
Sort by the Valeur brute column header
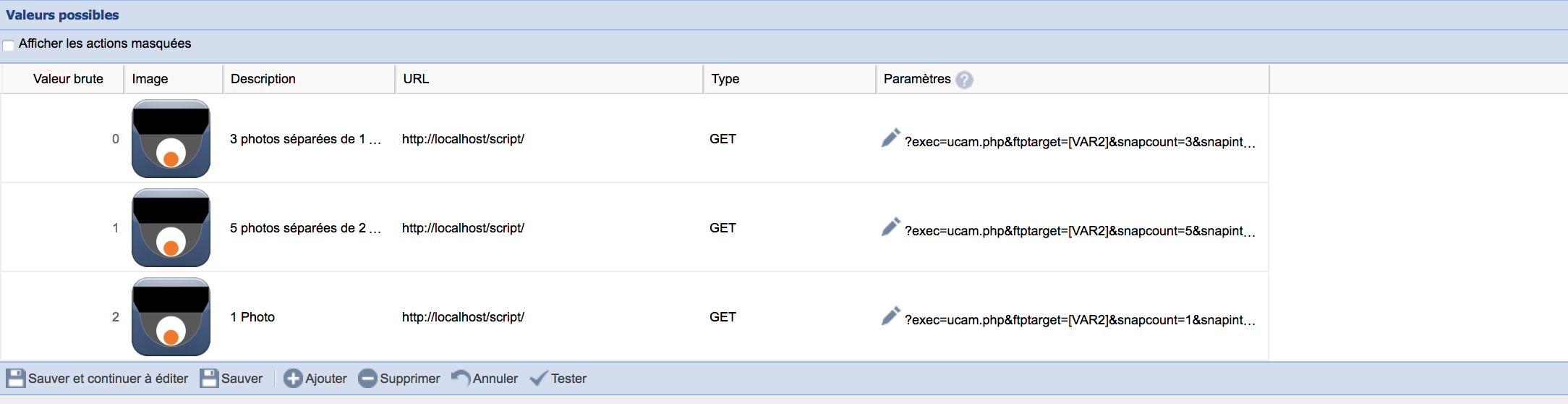(x=68, y=79)
